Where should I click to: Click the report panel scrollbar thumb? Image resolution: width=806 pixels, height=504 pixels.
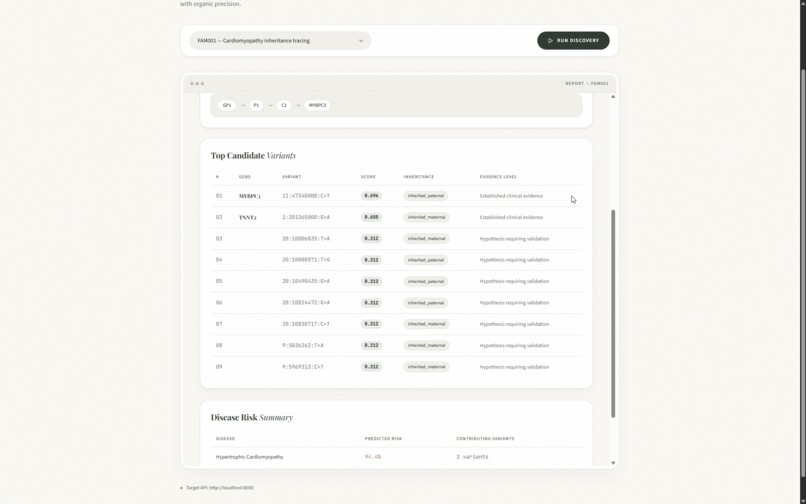coord(613,314)
